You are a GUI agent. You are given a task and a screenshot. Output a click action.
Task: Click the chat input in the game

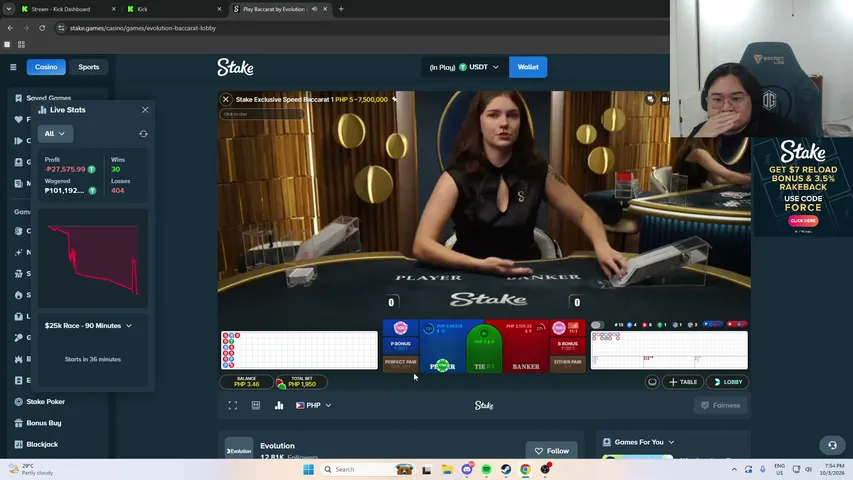262,114
